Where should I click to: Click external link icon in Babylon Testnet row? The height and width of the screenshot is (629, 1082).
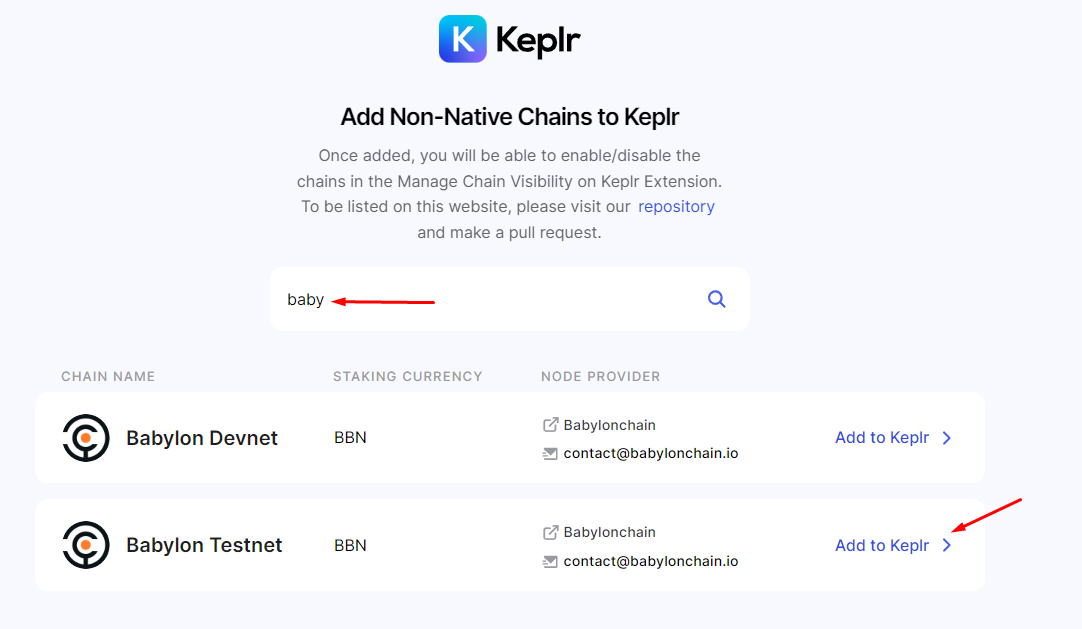click(550, 532)
